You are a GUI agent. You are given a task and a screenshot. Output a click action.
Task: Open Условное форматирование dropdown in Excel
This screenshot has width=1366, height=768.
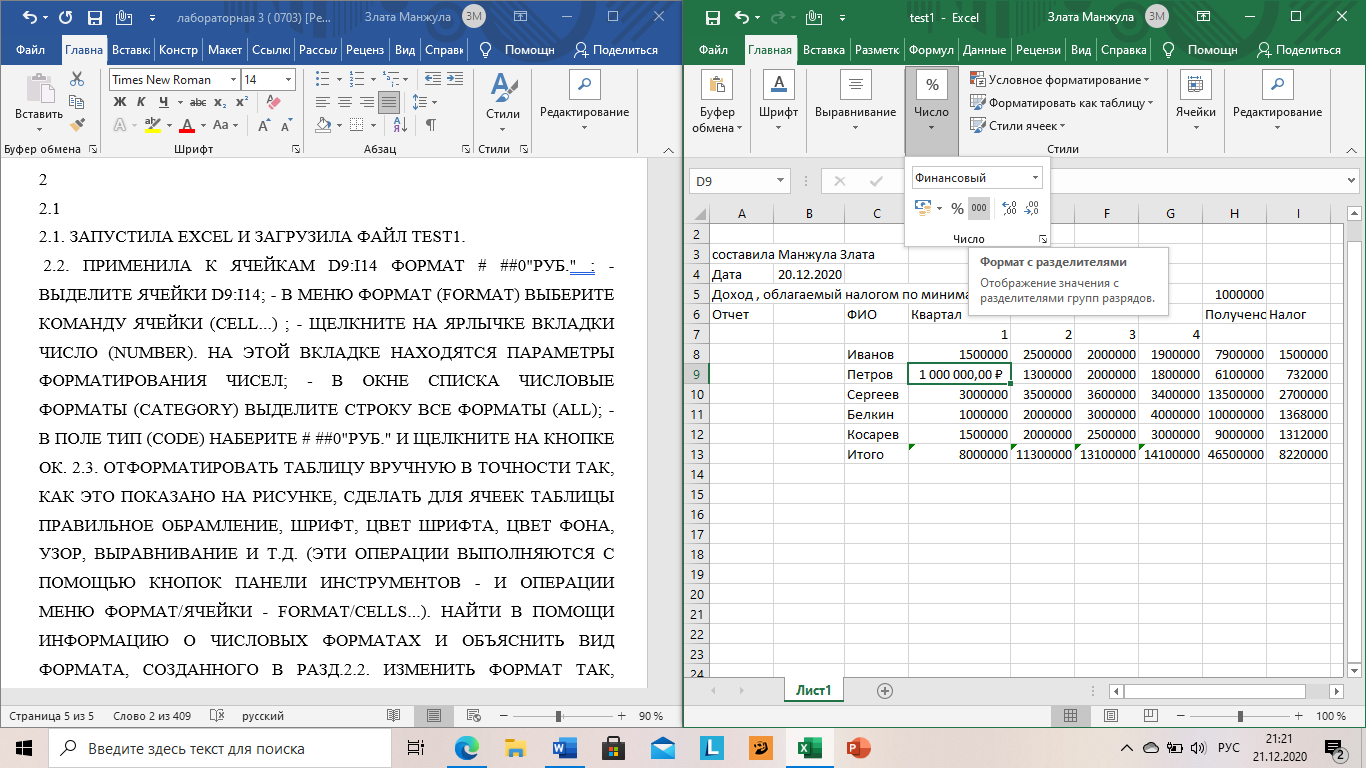pos(1060,80)
